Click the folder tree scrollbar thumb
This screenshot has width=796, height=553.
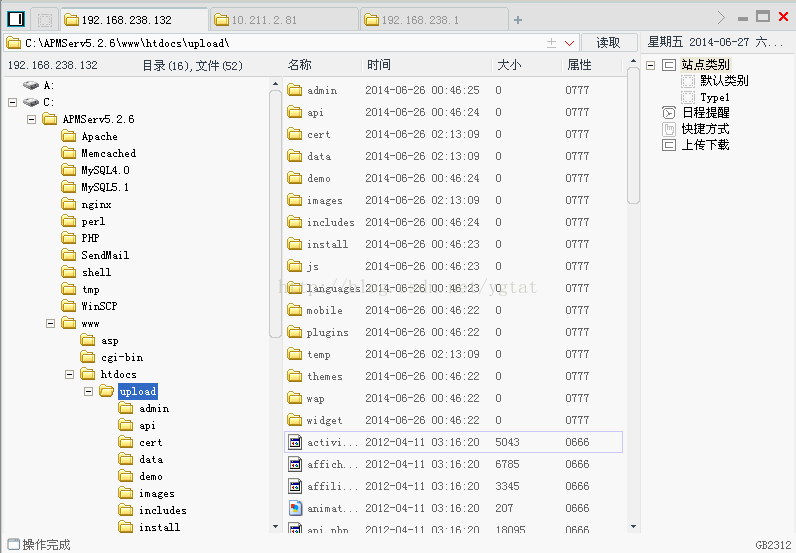[275, 213]
